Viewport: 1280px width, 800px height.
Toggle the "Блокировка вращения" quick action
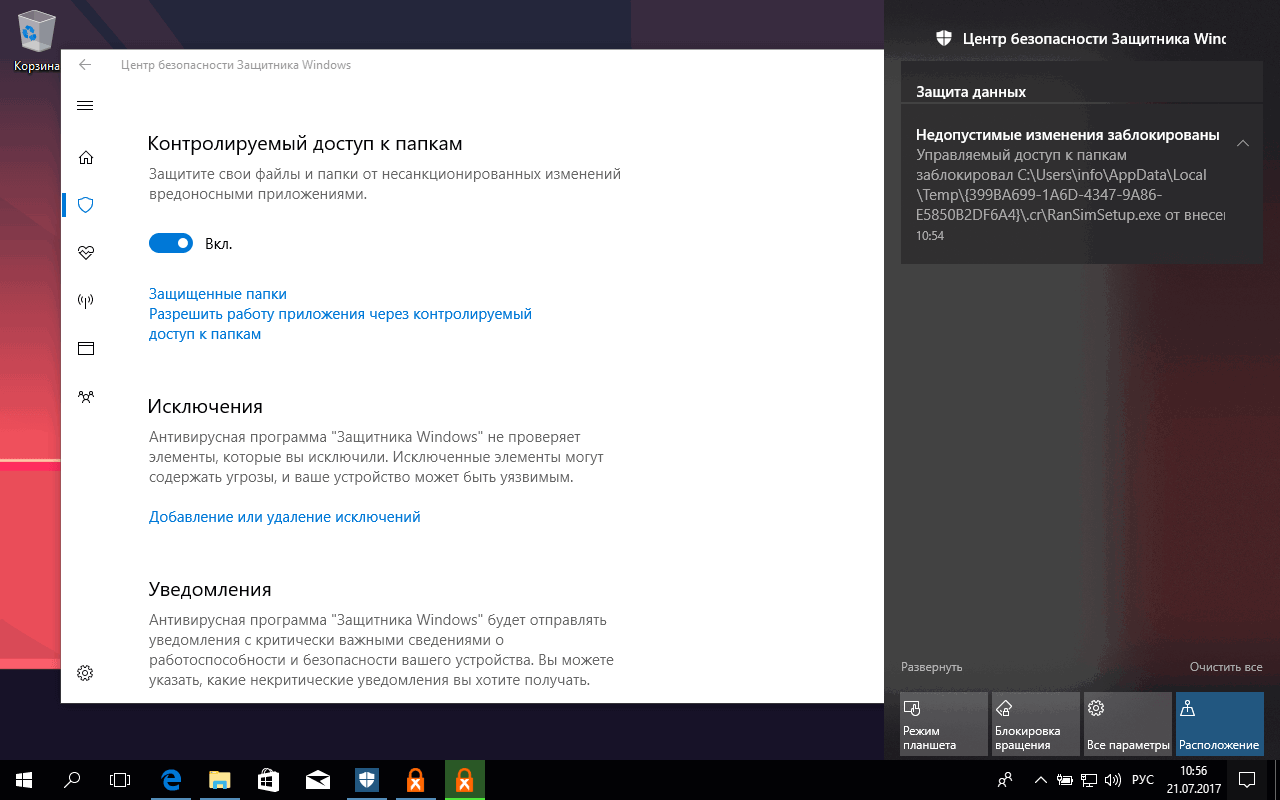point(1036,723)
